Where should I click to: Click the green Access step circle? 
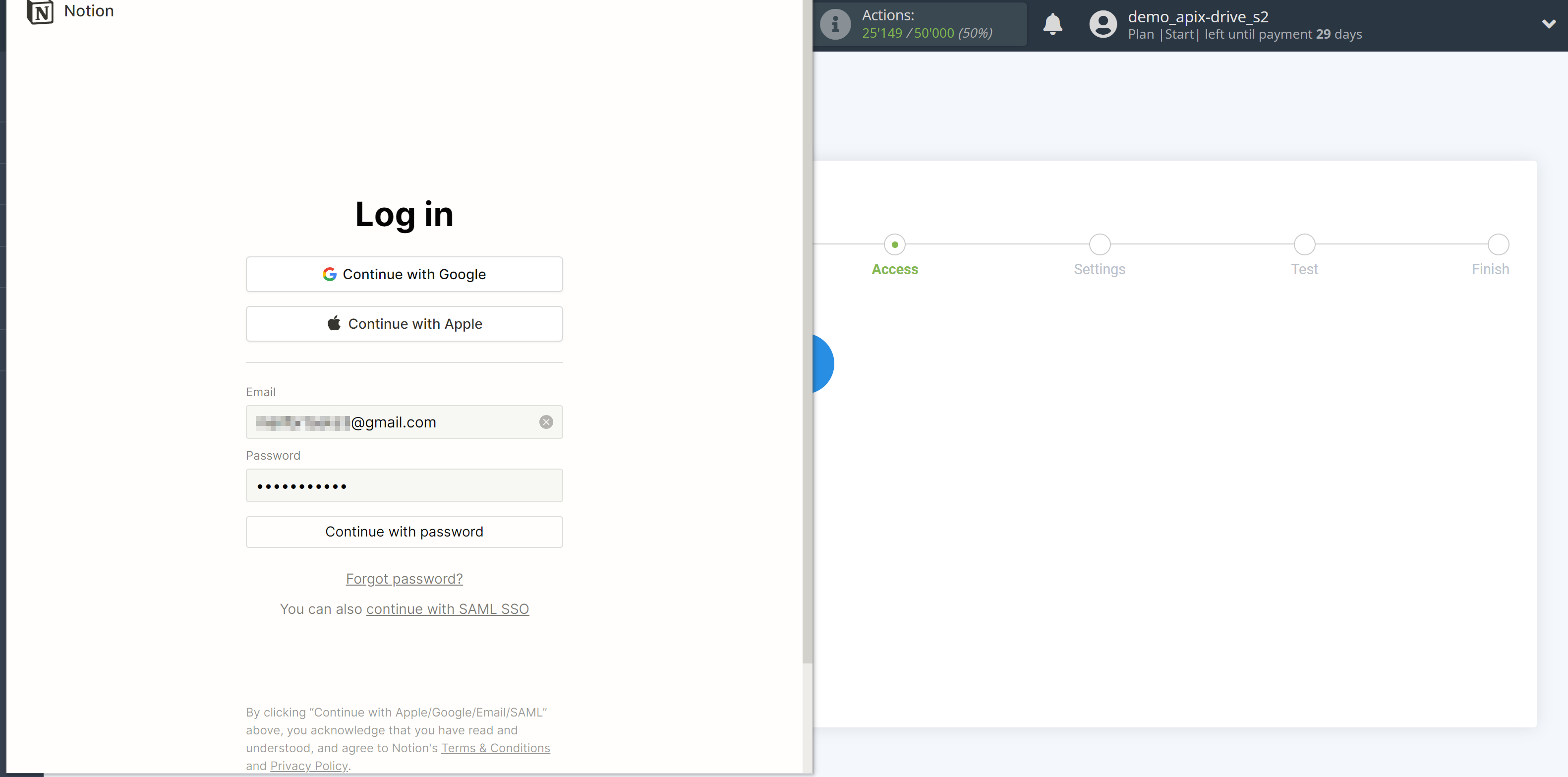(x=894, y=243)
